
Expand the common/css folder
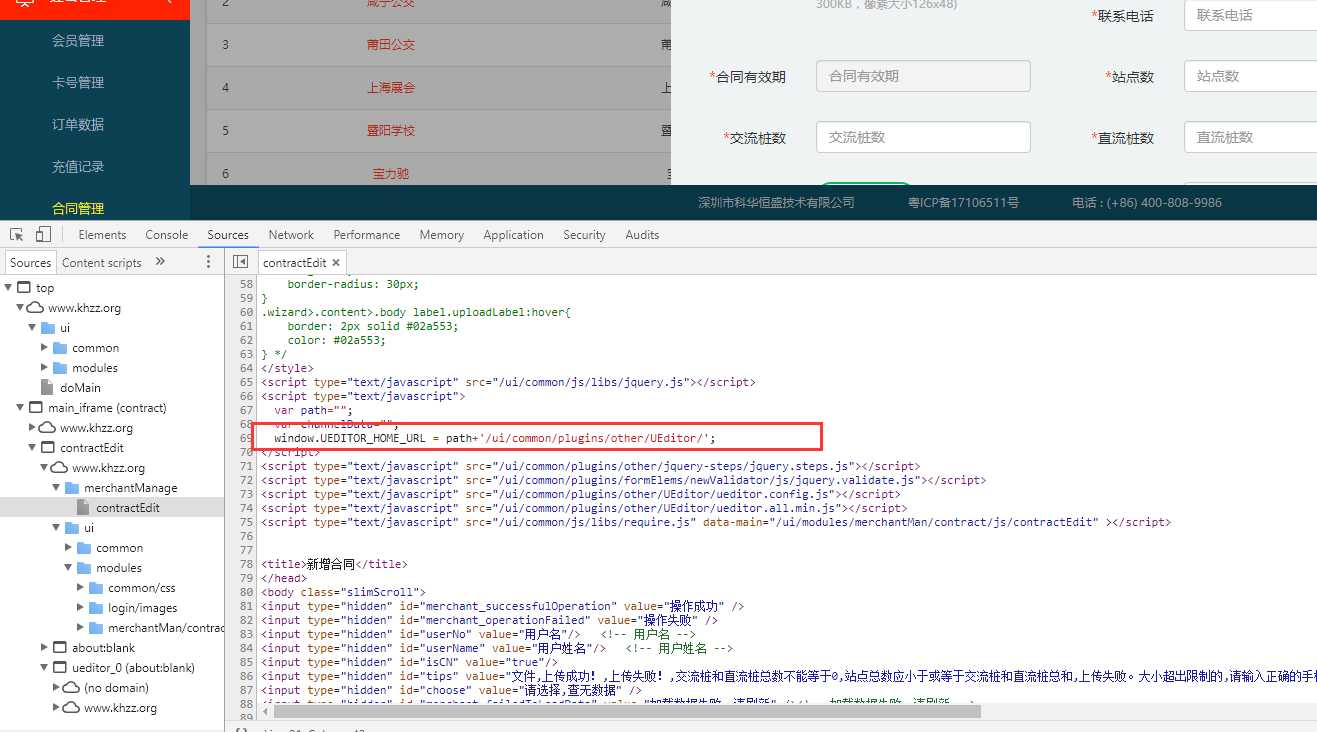pos(81,588)
